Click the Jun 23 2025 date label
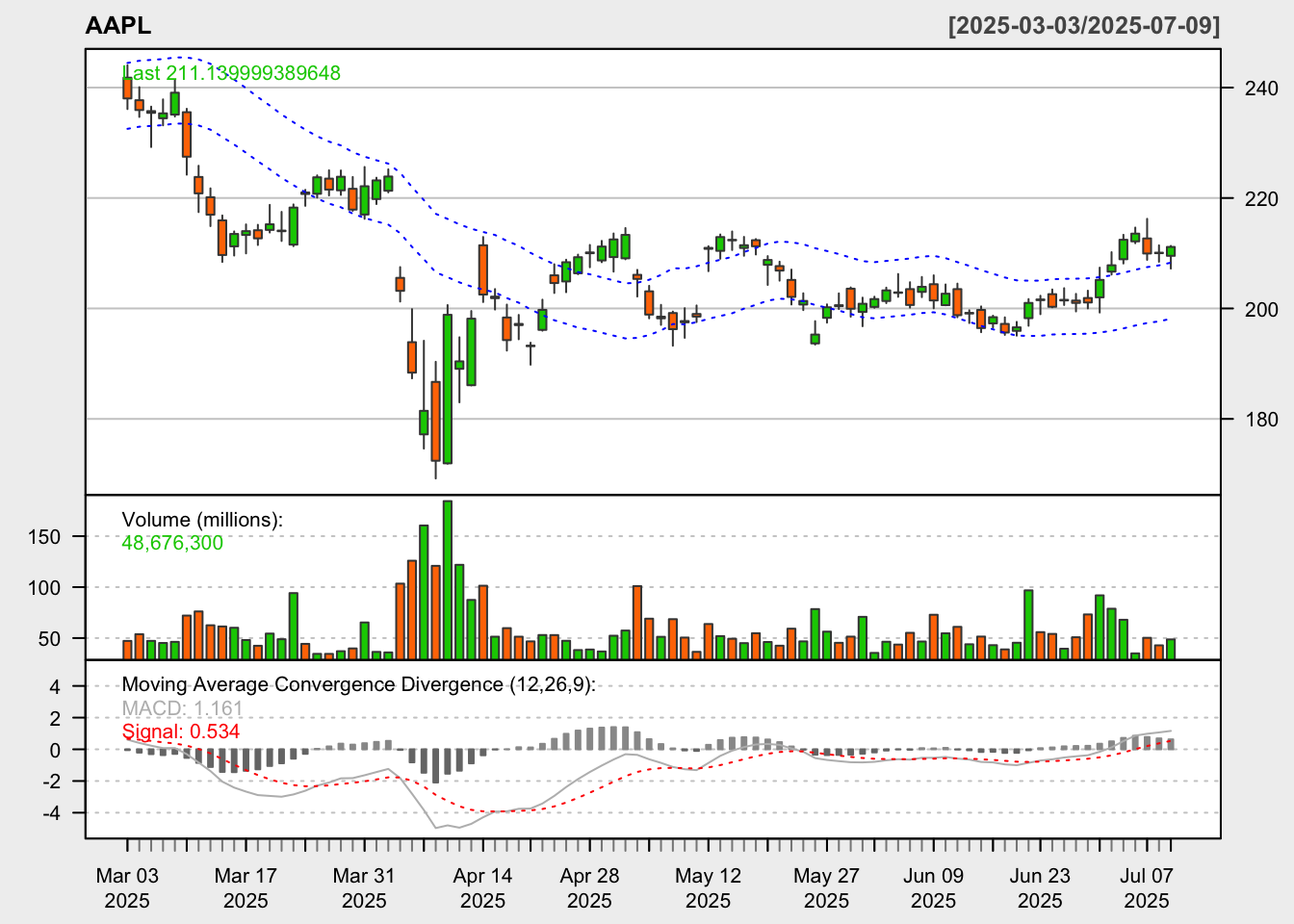This screenshot has width=1294, height=924. [x=1040, y=888]
